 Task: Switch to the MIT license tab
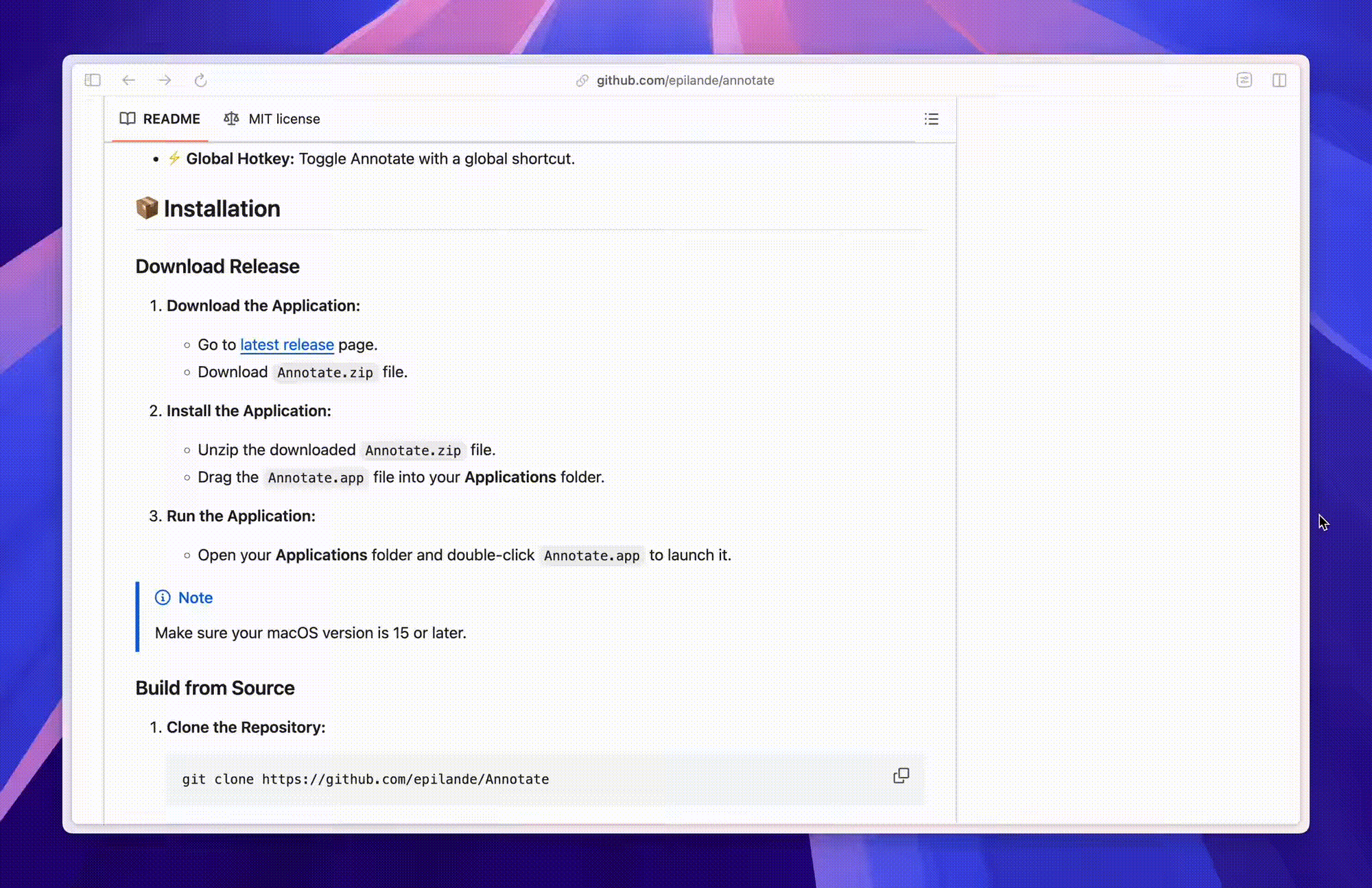point(284,119)
